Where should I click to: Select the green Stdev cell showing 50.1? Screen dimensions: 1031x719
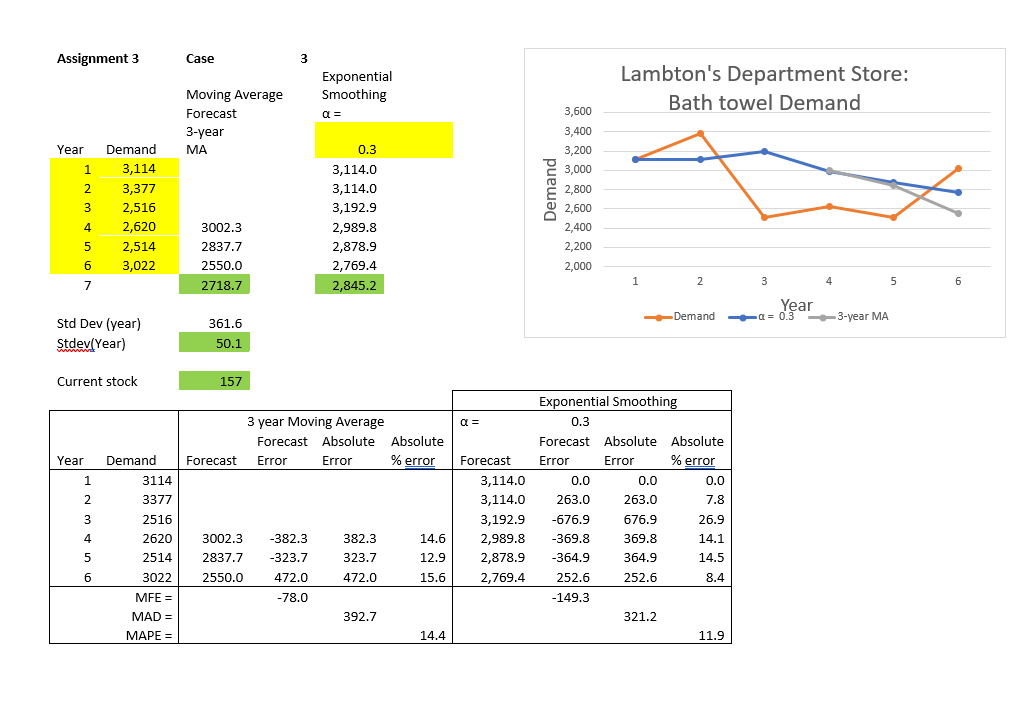[214, 343]
